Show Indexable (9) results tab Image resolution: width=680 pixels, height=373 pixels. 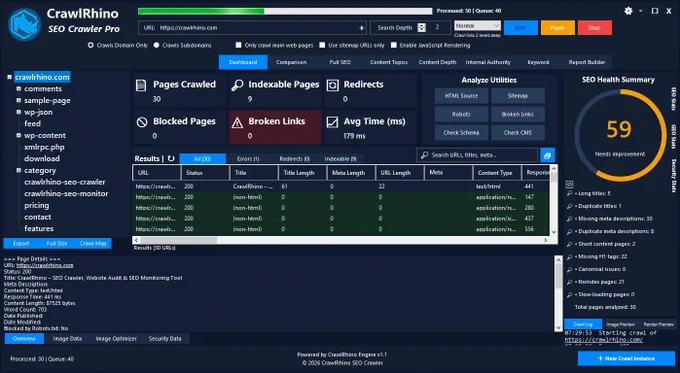pyautogui.click(x=340, y=159)
